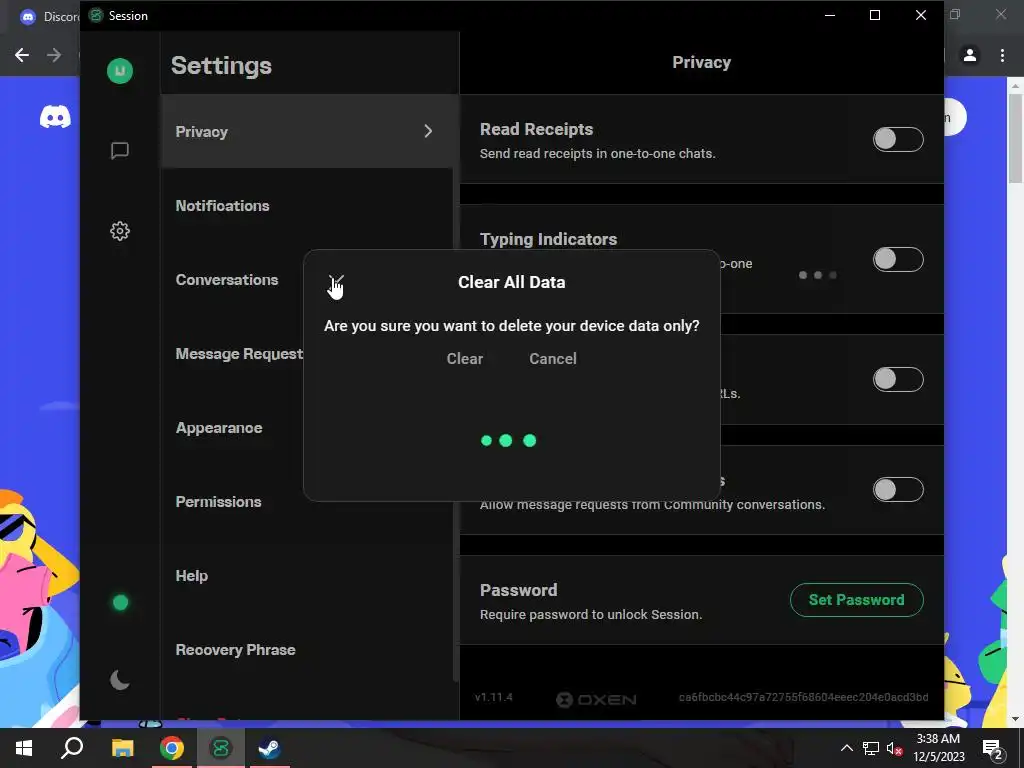This screenshot has height=768, width=1024.
Task: Click the commit hash text in footer
Action: coord(803,697)
